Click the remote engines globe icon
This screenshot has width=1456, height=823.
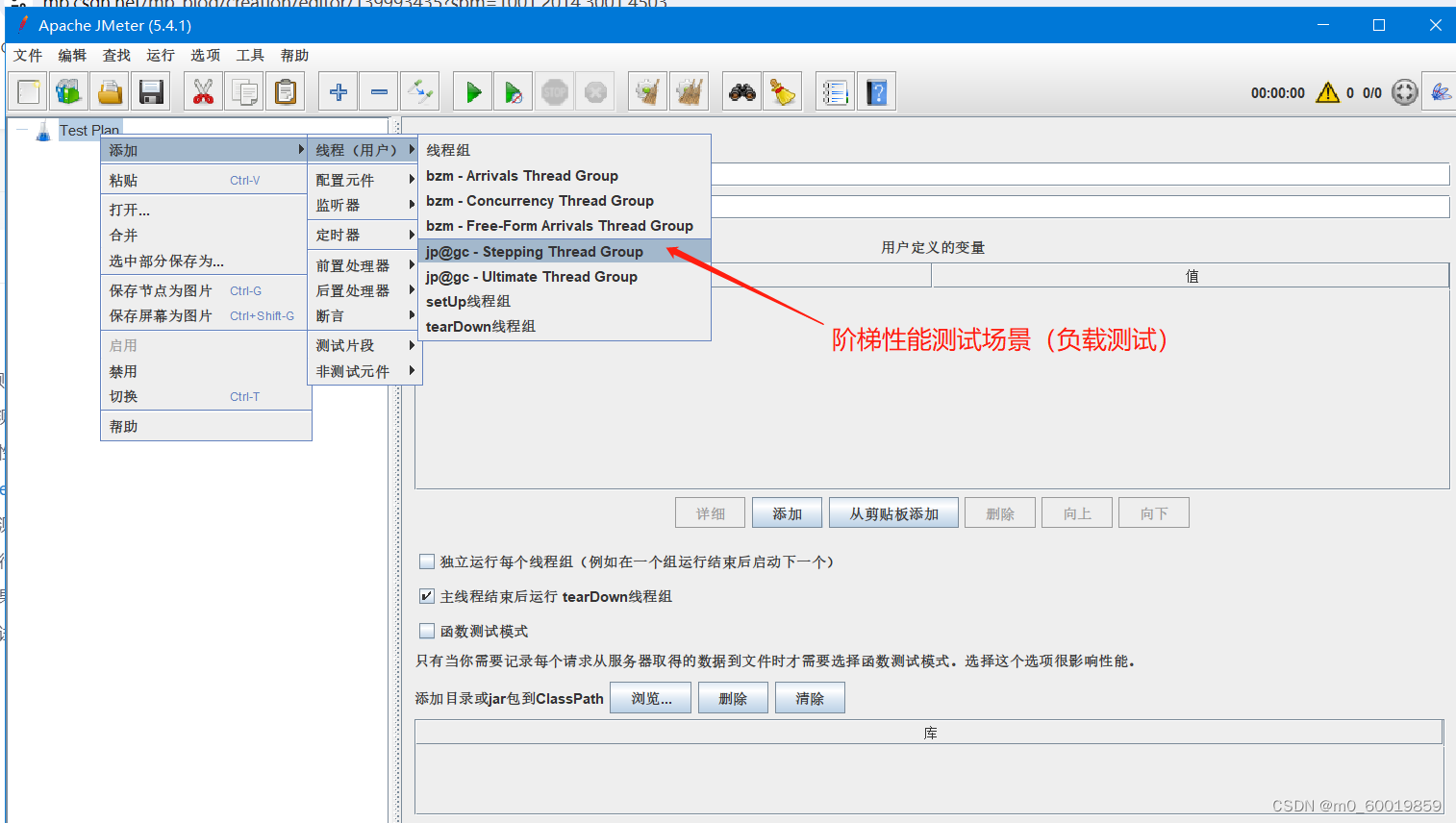[1405, 92]
